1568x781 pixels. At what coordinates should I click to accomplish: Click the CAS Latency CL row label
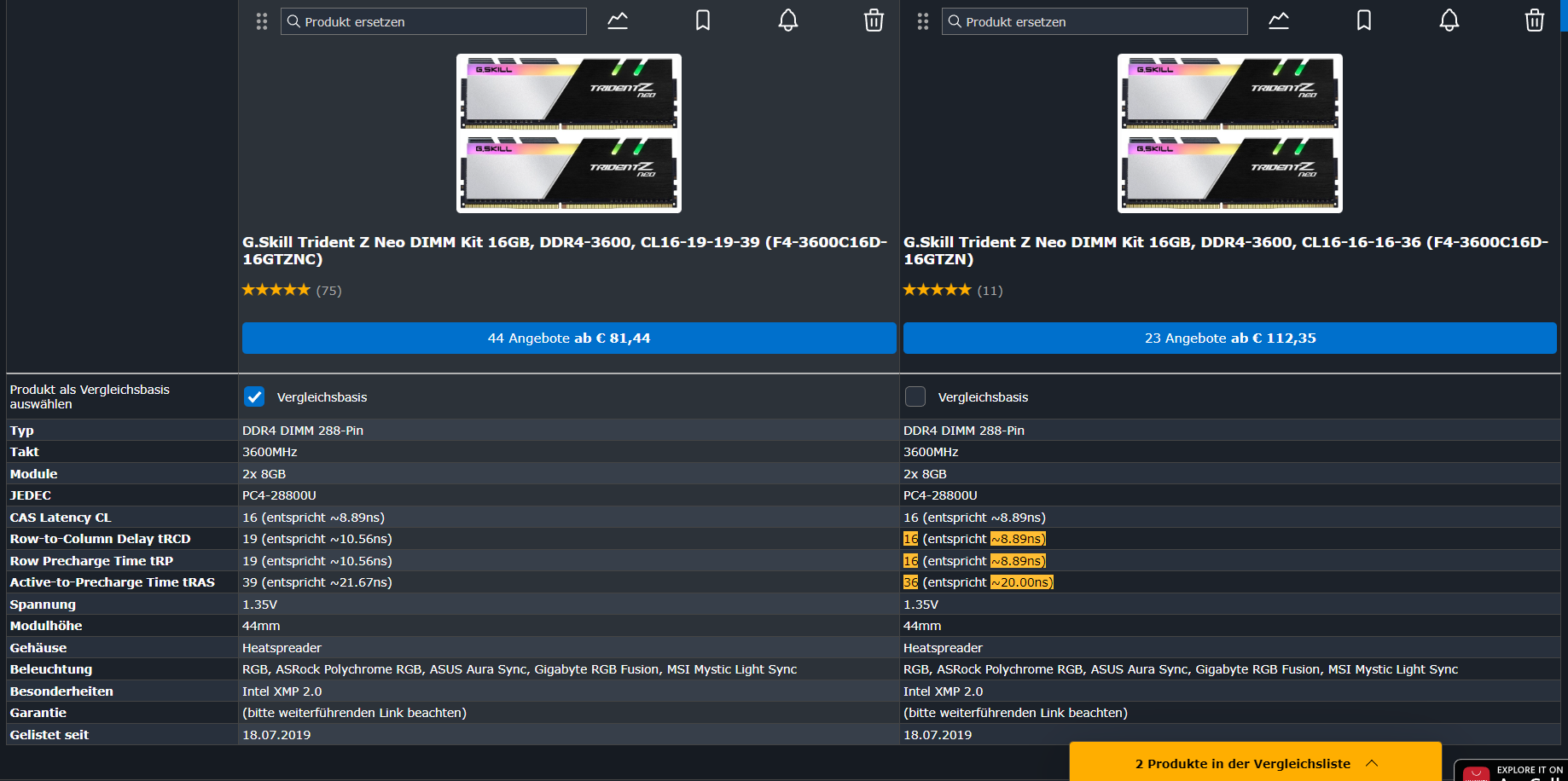tap(61, 518)
